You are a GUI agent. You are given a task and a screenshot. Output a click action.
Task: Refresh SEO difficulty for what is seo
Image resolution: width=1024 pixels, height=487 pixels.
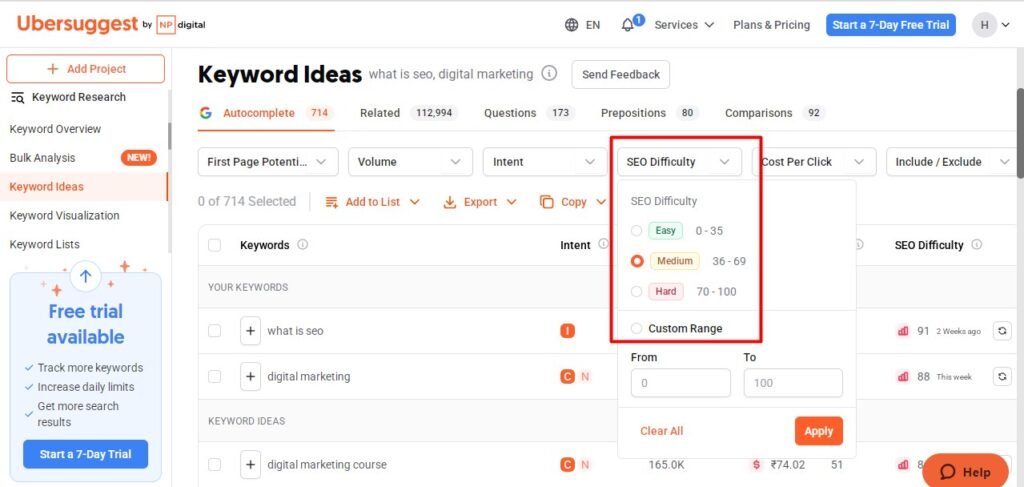pos(1002,331)
